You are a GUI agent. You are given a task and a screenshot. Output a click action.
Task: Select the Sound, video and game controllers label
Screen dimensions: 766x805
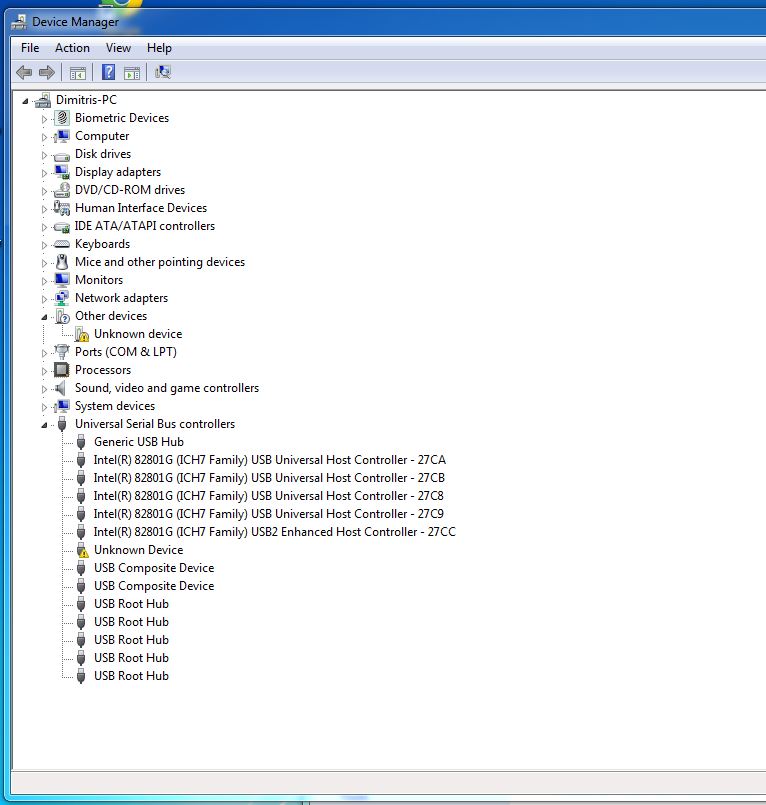[x=167, y=388]
